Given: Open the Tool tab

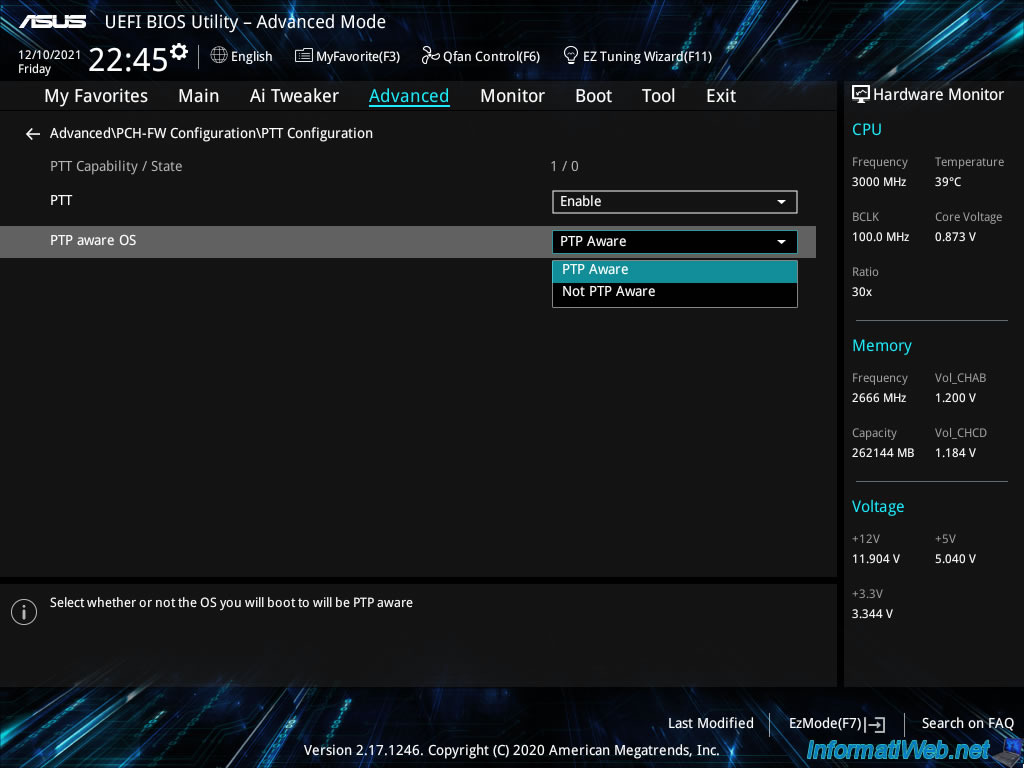Looking at the screenshot, I should [x=658, y=96].
